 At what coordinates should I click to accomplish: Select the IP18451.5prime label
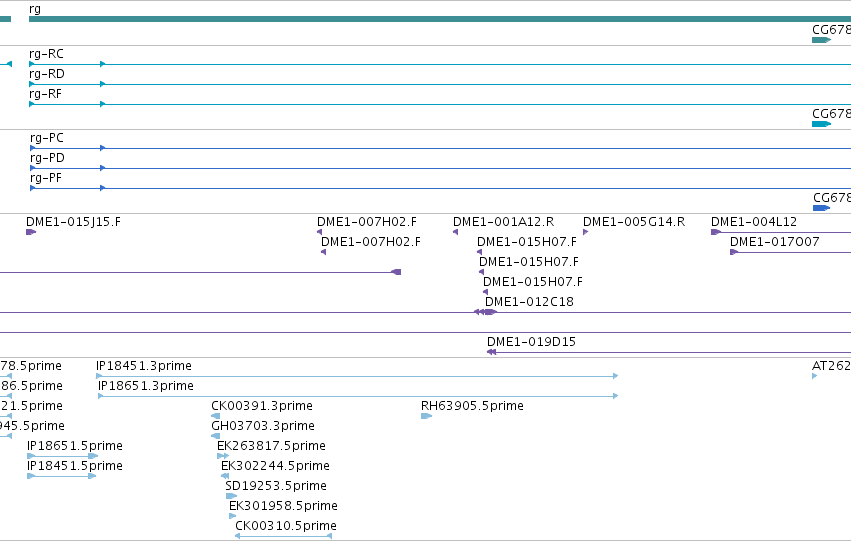point(75,466)
